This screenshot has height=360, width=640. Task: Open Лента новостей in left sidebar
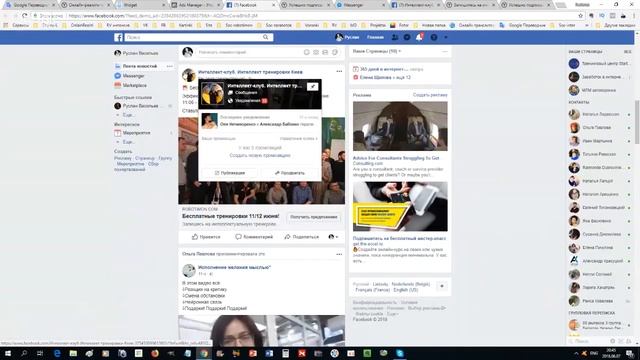click(x=140, y=66)
